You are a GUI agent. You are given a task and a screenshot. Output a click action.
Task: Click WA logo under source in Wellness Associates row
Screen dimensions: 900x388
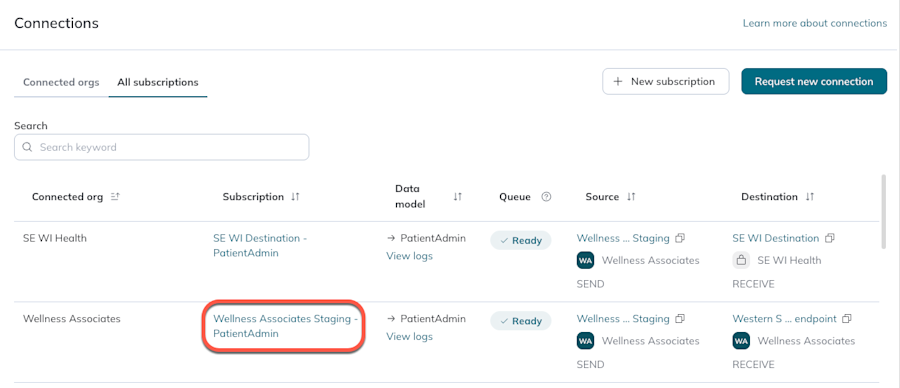click(585, 340)
